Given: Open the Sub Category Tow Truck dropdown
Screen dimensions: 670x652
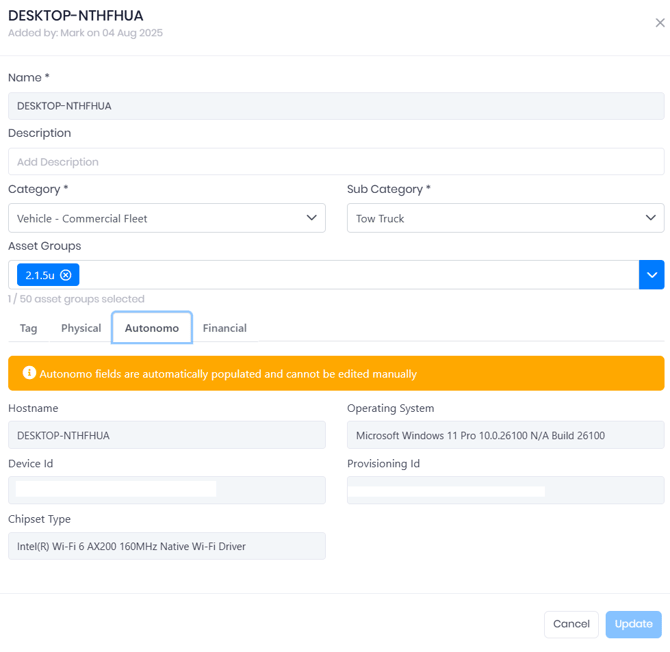Looking at the screenshot, I should click(505, 218).
